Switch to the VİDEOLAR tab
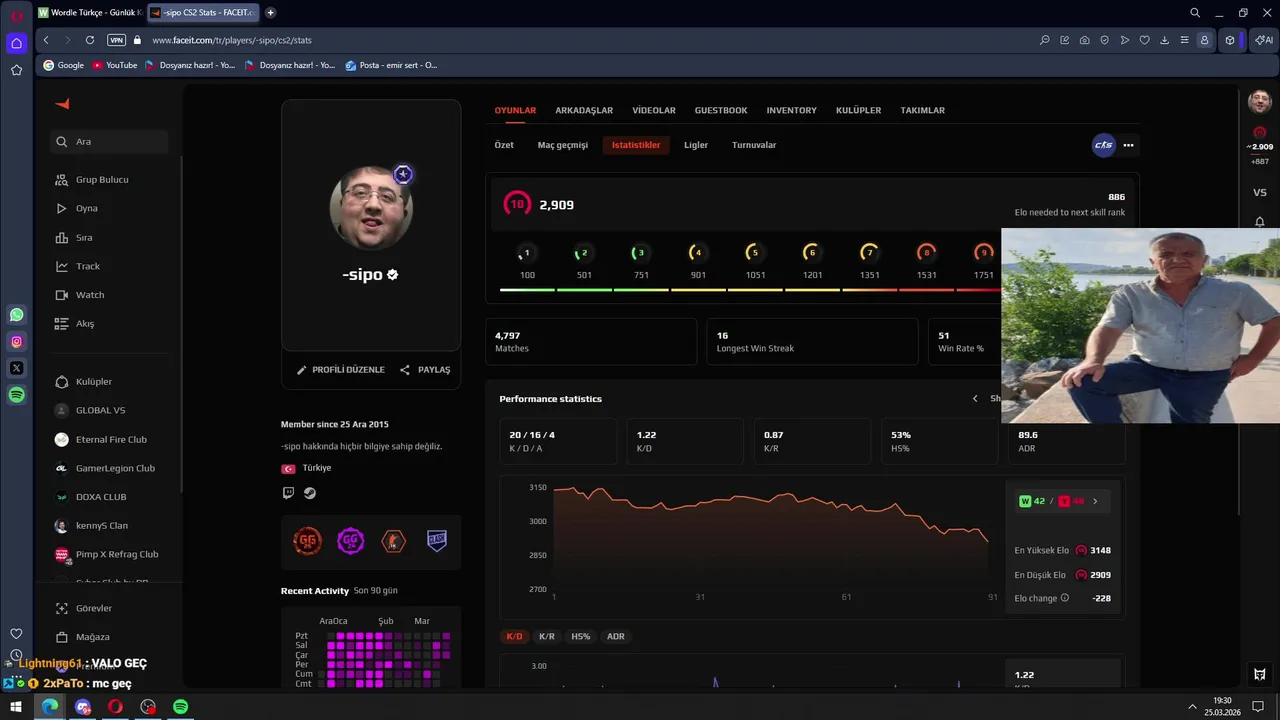This screenshot has width=1280, height=720. click(x=654, y=110)
